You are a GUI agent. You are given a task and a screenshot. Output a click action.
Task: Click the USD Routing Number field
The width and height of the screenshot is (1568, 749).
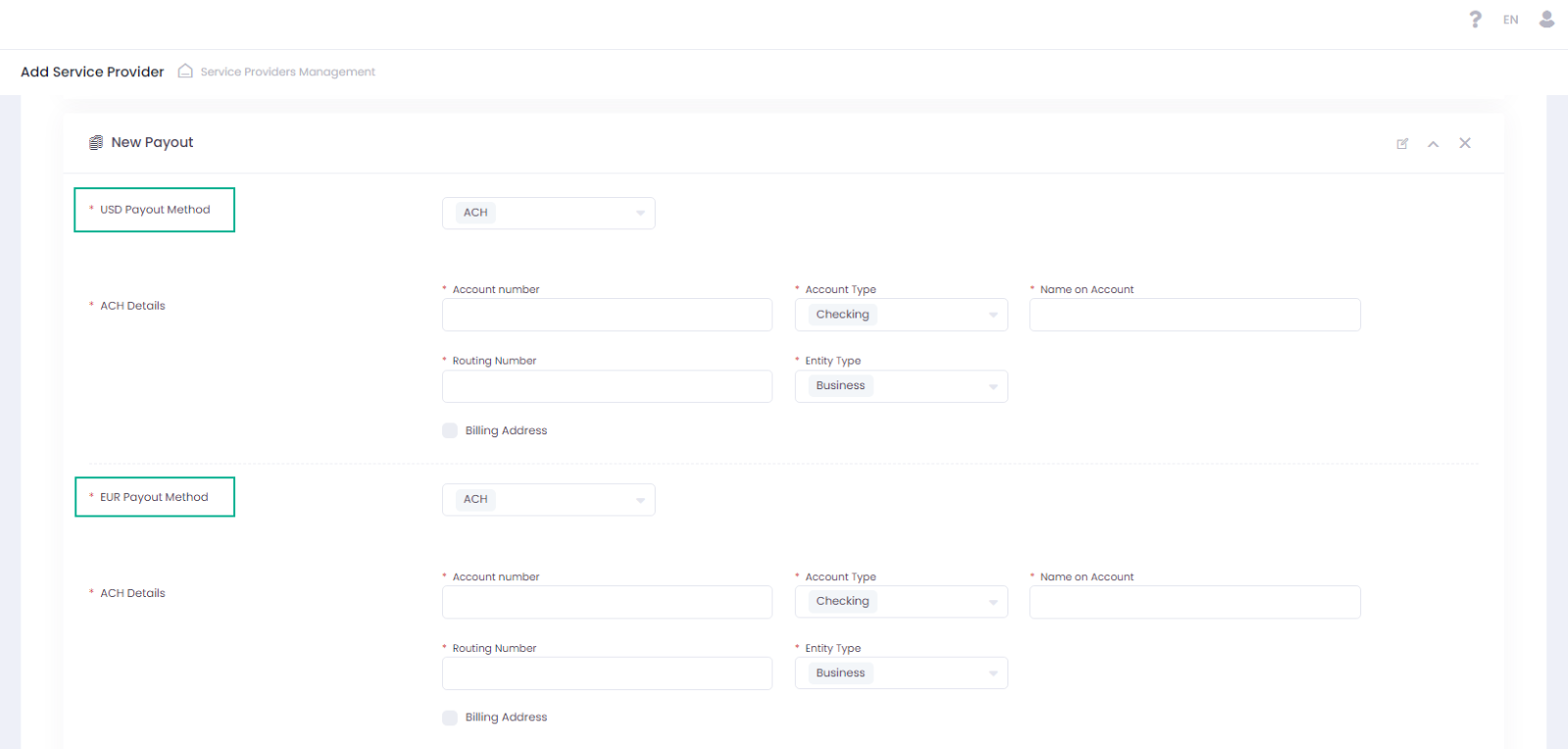pos(607,386)
